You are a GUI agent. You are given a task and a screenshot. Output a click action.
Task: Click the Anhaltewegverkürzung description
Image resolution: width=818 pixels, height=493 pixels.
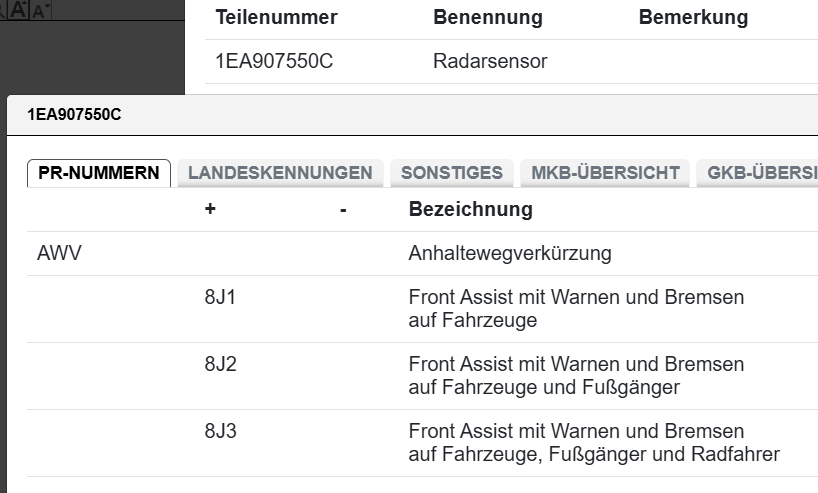click(510, 254)
